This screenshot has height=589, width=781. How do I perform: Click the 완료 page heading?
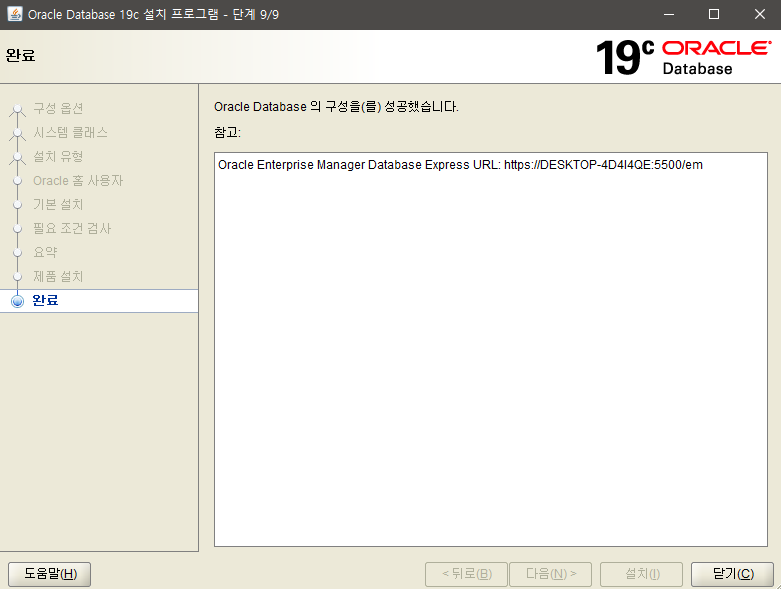(x=20, y=55)
